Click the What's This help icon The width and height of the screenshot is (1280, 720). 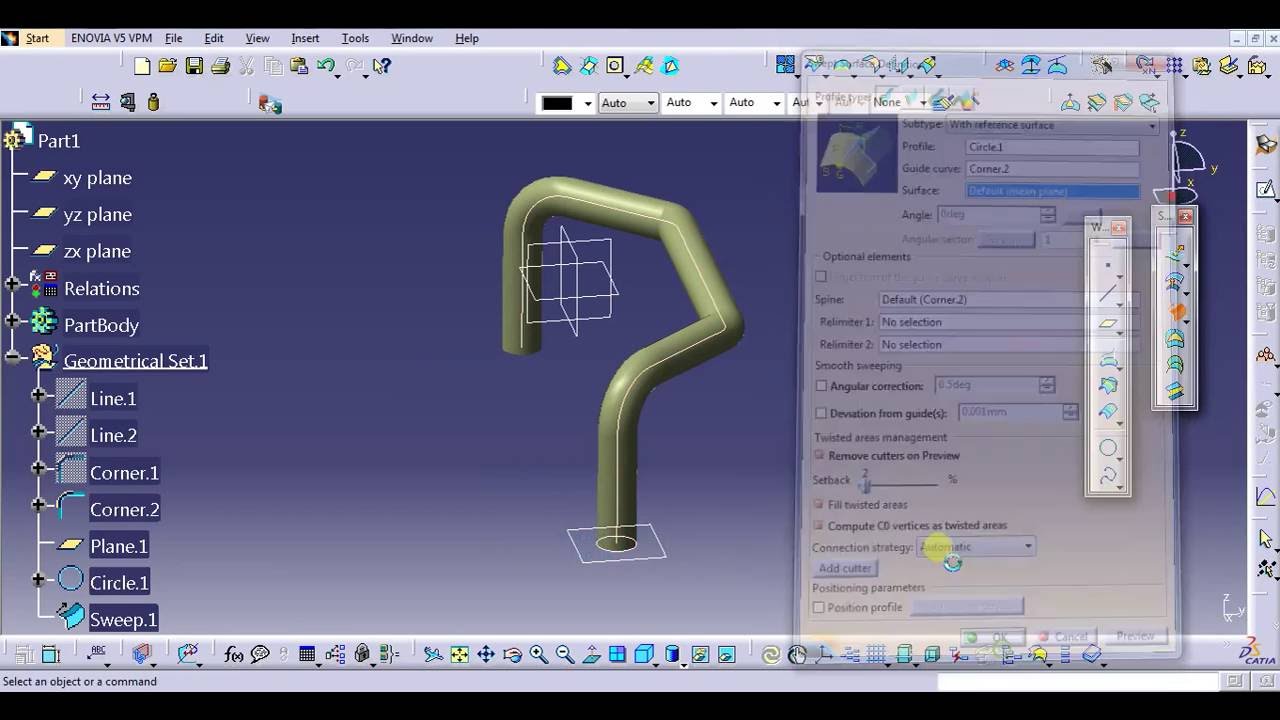coord(381,66)
